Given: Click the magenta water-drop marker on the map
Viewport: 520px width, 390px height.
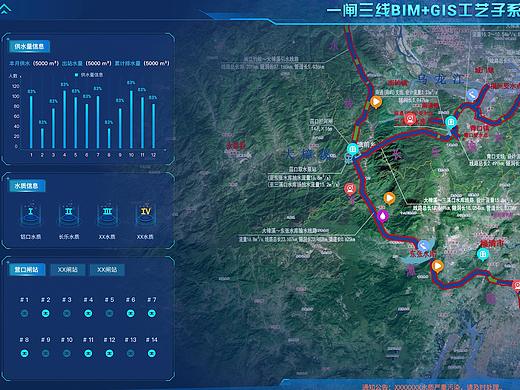Looking at the screenshot, I should point(383,216).
